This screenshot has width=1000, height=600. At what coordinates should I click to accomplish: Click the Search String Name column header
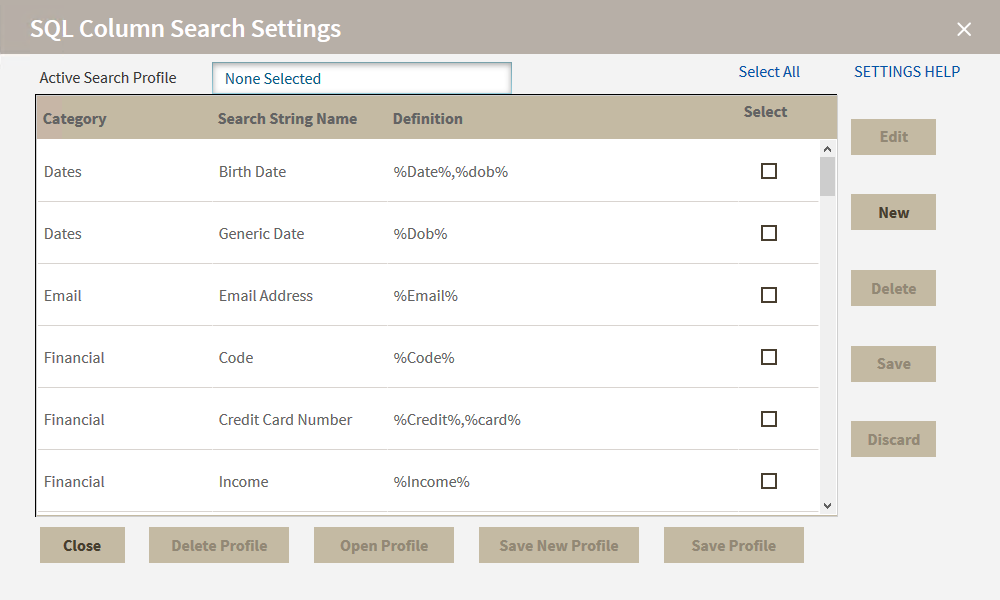point(287,119)
